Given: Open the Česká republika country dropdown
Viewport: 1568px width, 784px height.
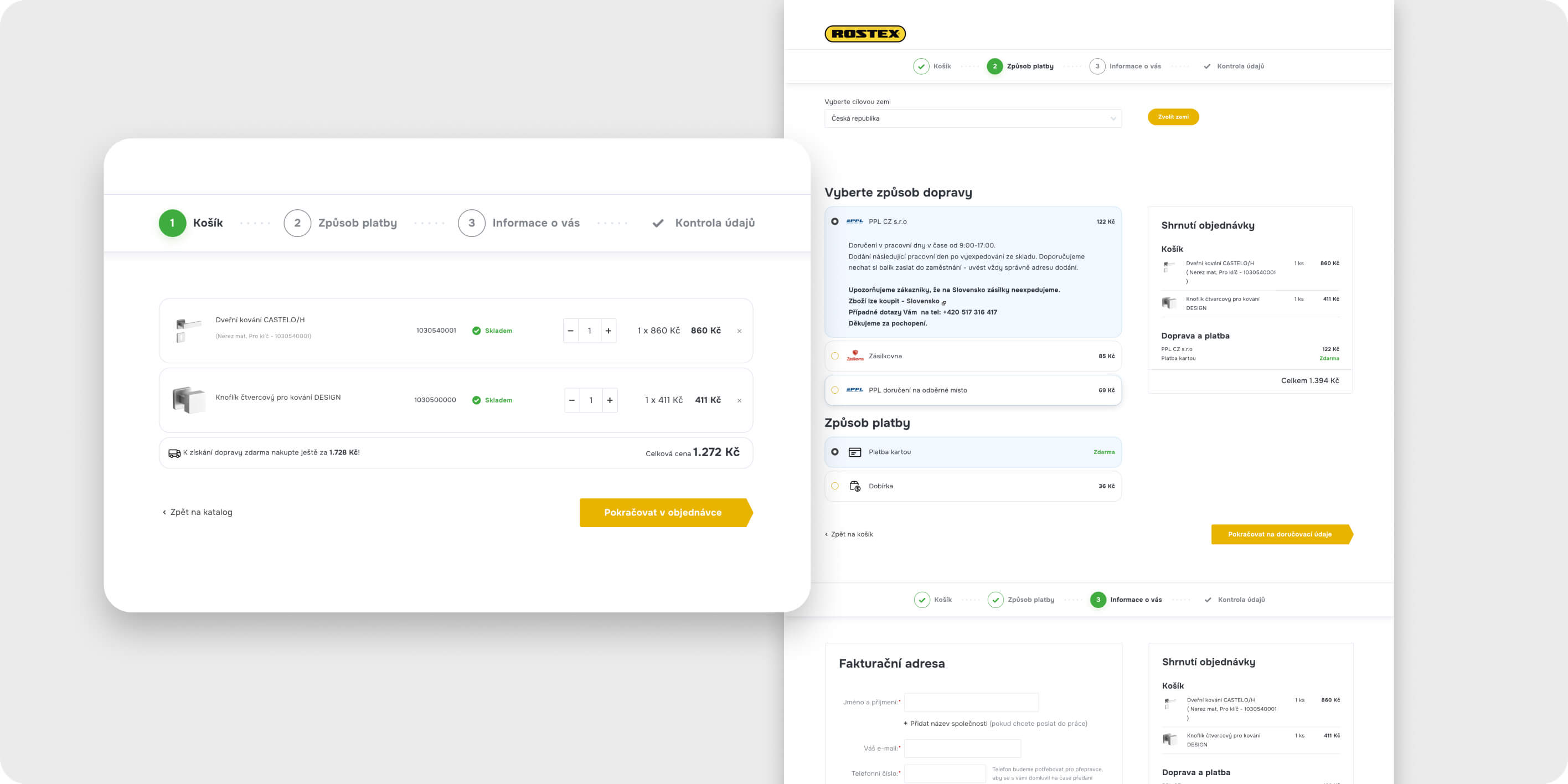Looking at the screenshot, I should [972, 118].
